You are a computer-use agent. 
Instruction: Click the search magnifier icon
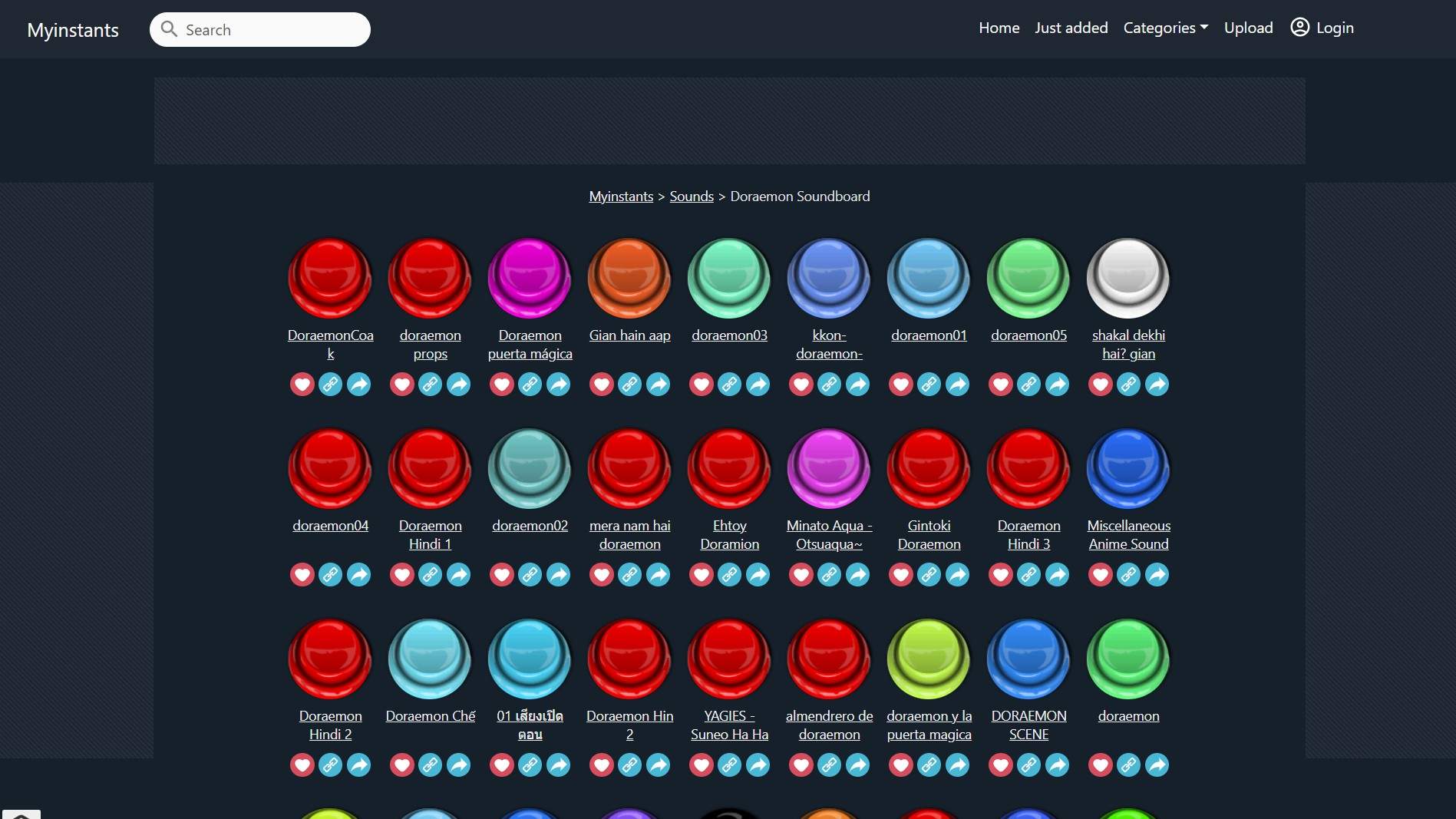pos(169,29)
